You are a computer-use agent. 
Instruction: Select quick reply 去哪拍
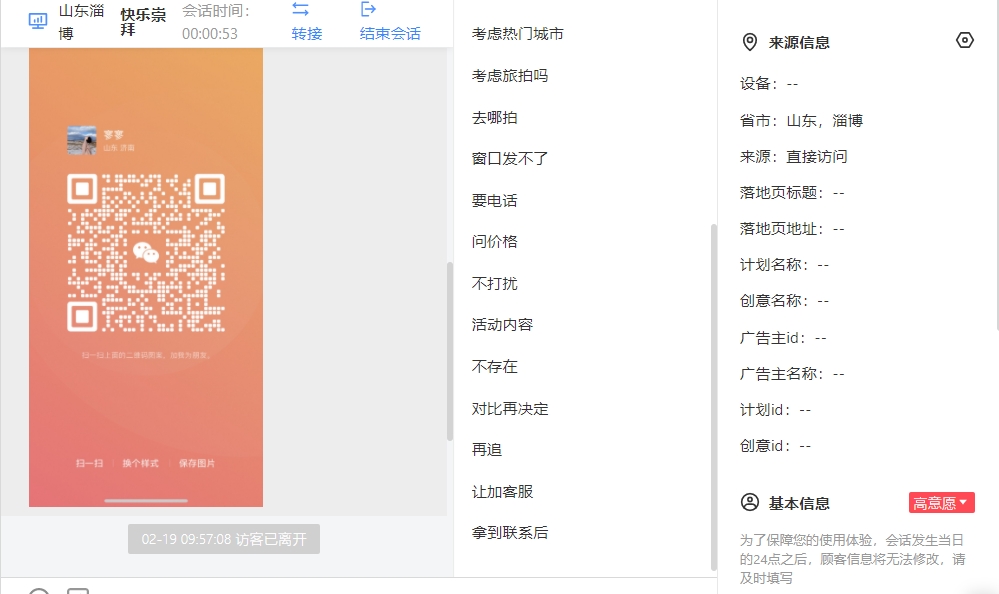click(x=494, y=118)
